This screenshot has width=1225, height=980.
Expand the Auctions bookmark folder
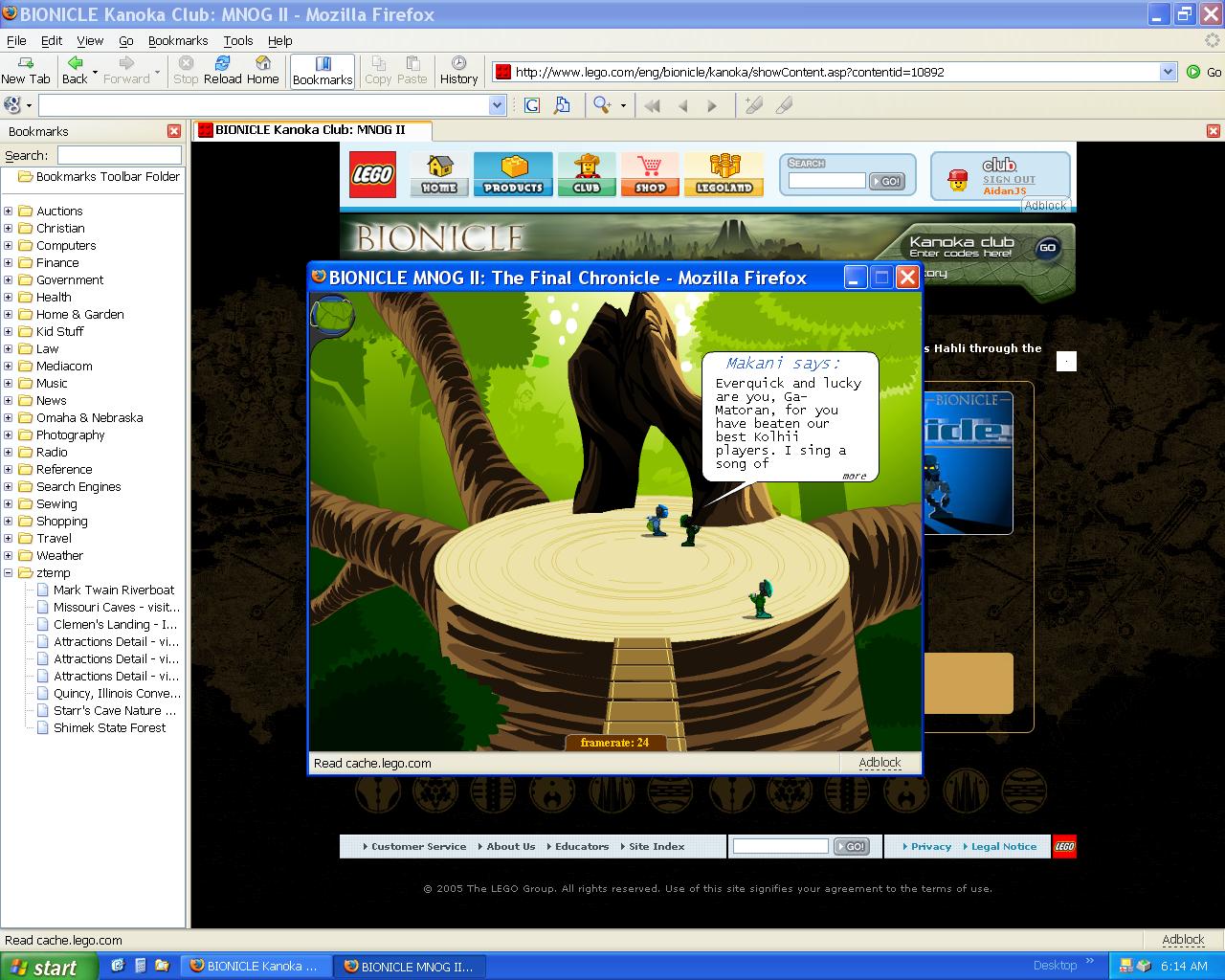(x=9, y=212)
